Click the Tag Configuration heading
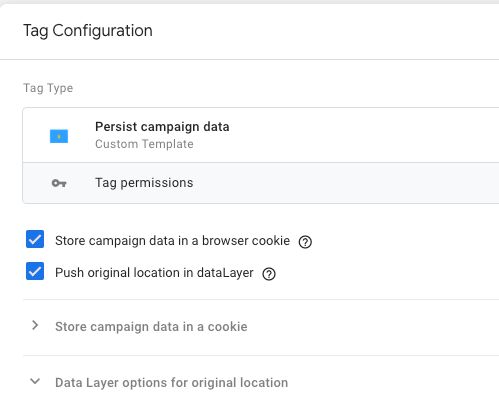 pyautogui.click(x=88, y=31)
